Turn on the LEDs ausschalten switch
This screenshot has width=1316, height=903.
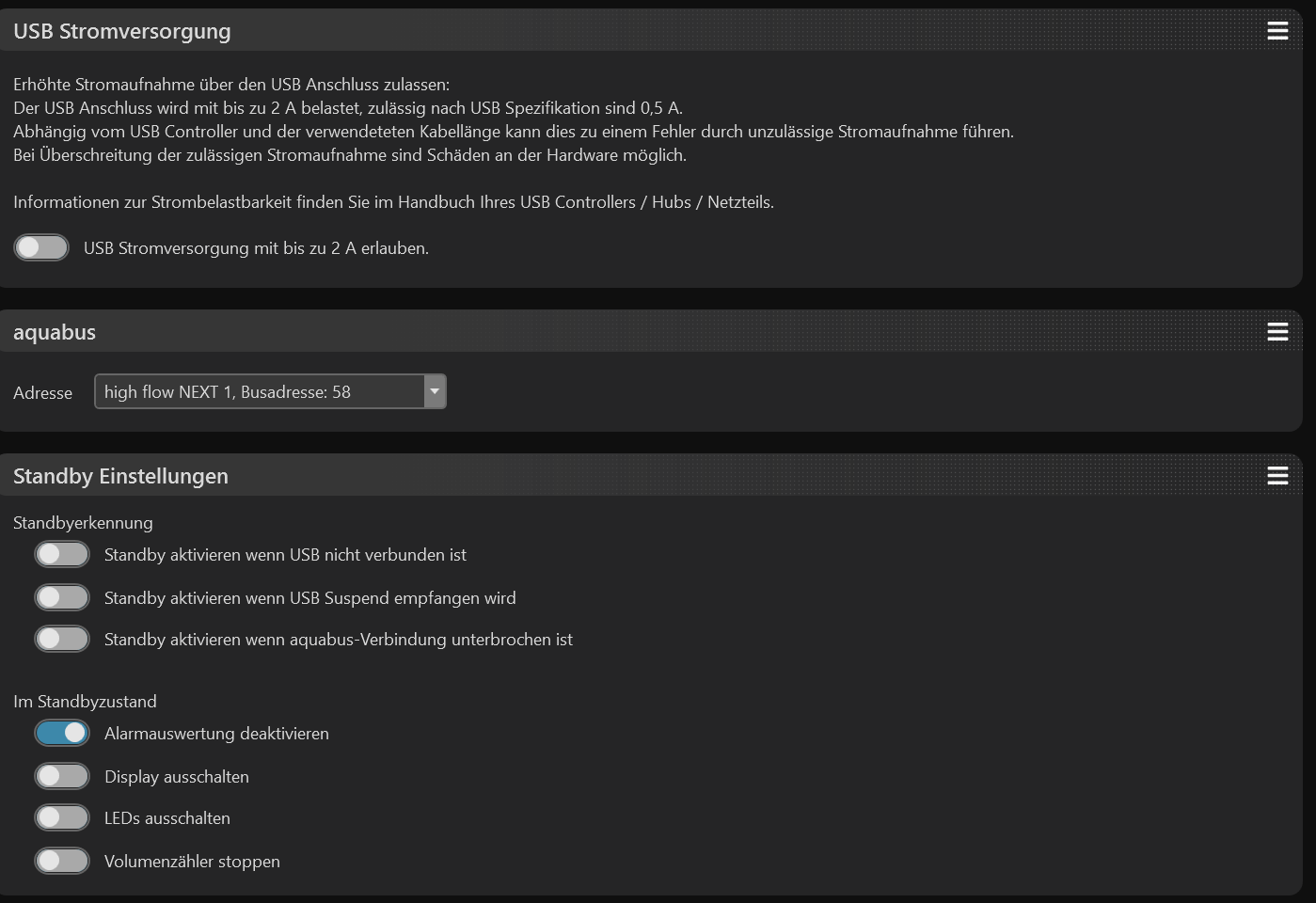pos(62,817)
